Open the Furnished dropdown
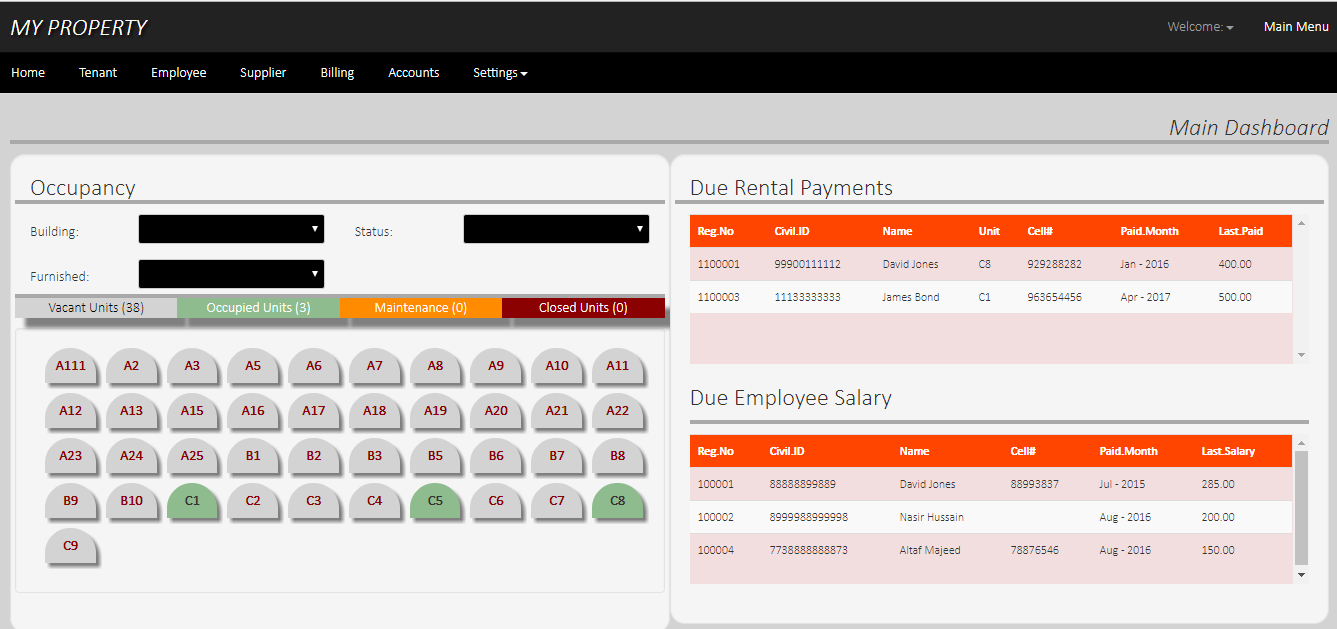The image size is (1337, 629). point(231,274)
